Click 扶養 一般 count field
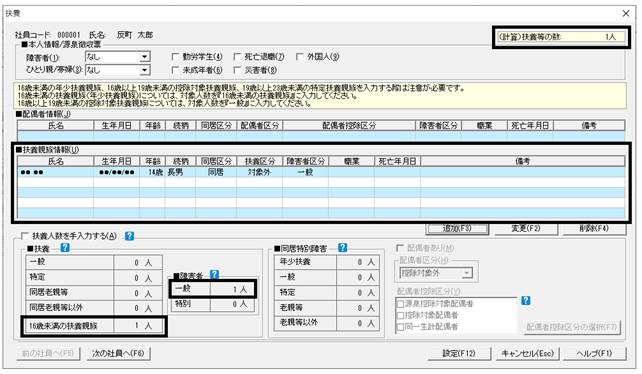The image size is (642, 374). pyautogui.click(x=138, y=262)
